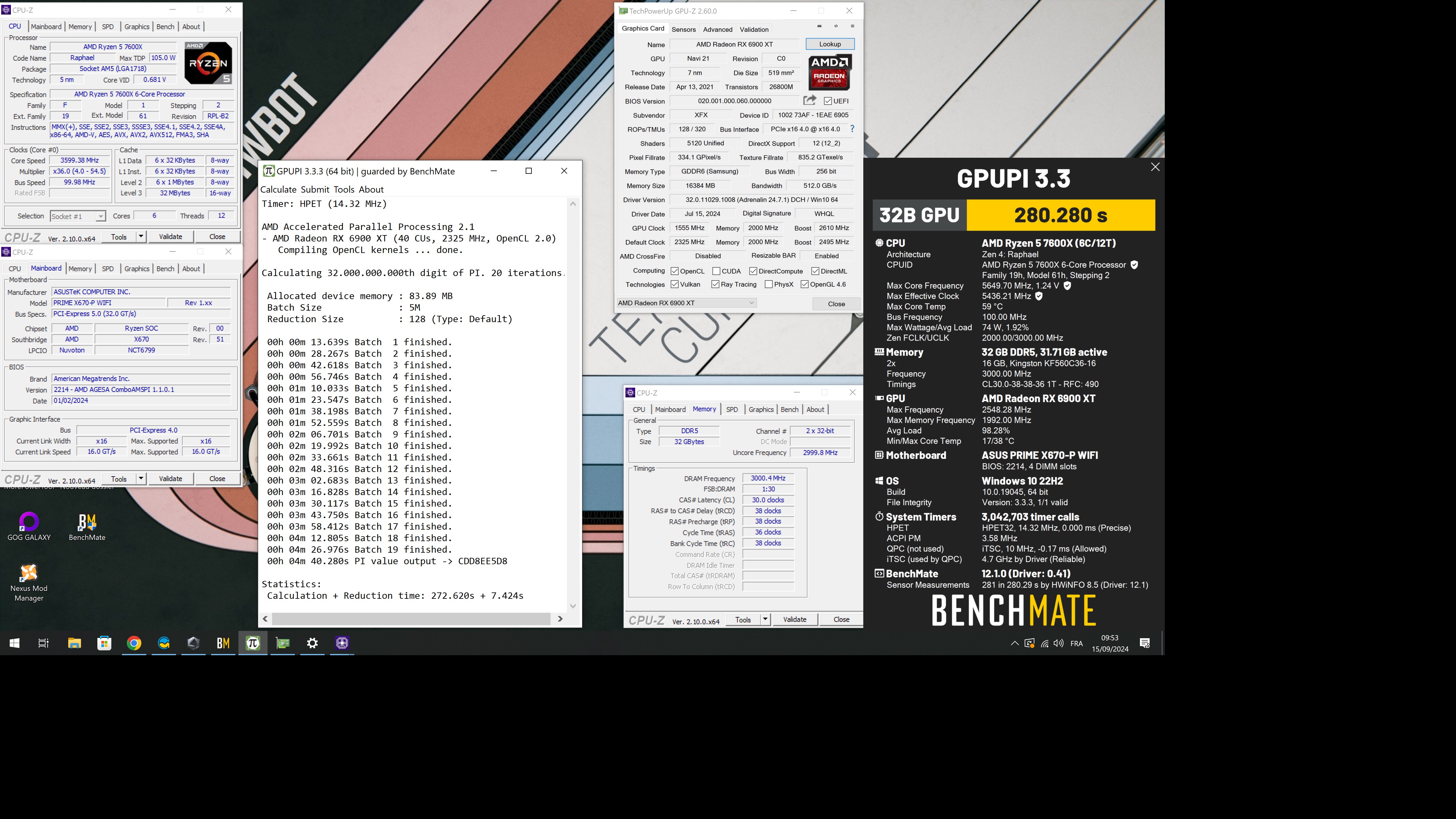Screen dimensions: 1456x819
Task: Toggle the Vulkan checkbox
Action: (674, 284)
